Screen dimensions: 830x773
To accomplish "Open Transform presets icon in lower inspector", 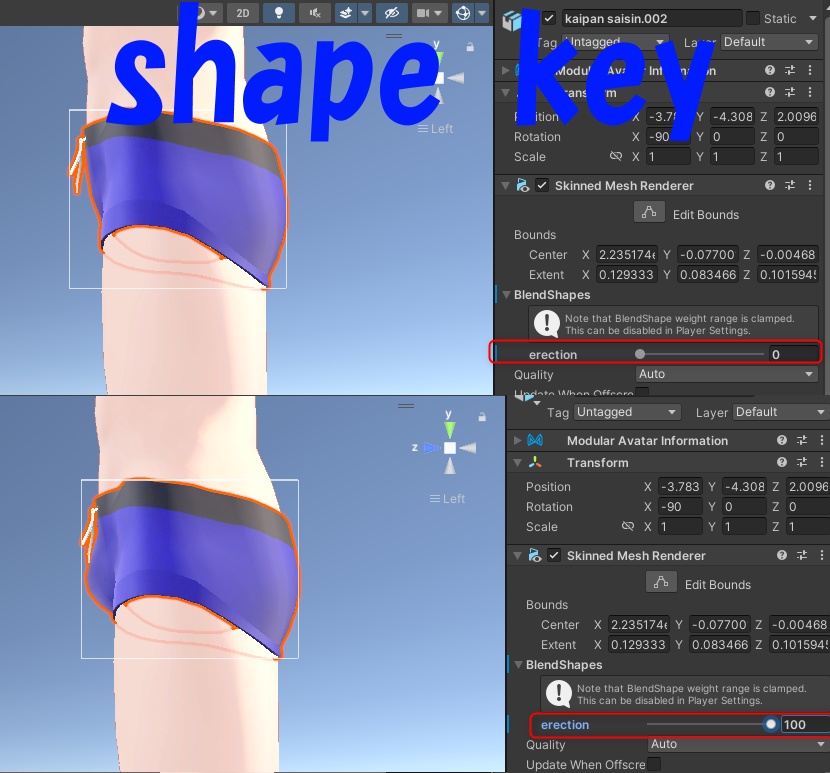I will point(802,462).
